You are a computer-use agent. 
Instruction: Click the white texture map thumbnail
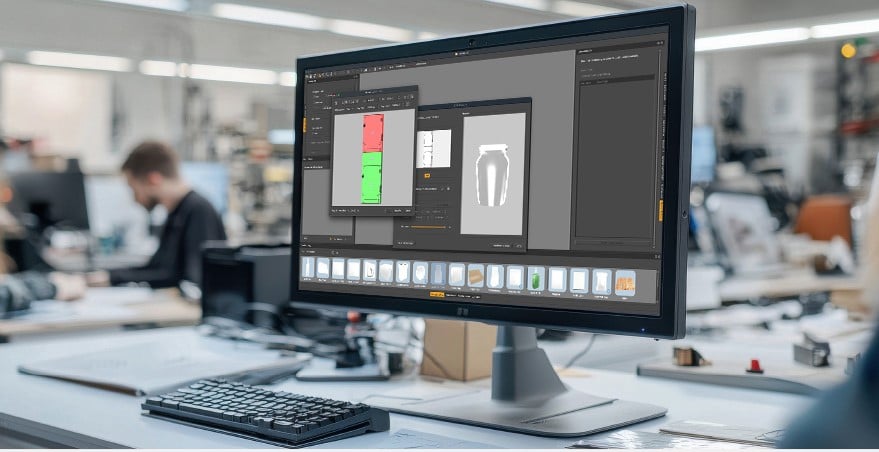(434, 149)
